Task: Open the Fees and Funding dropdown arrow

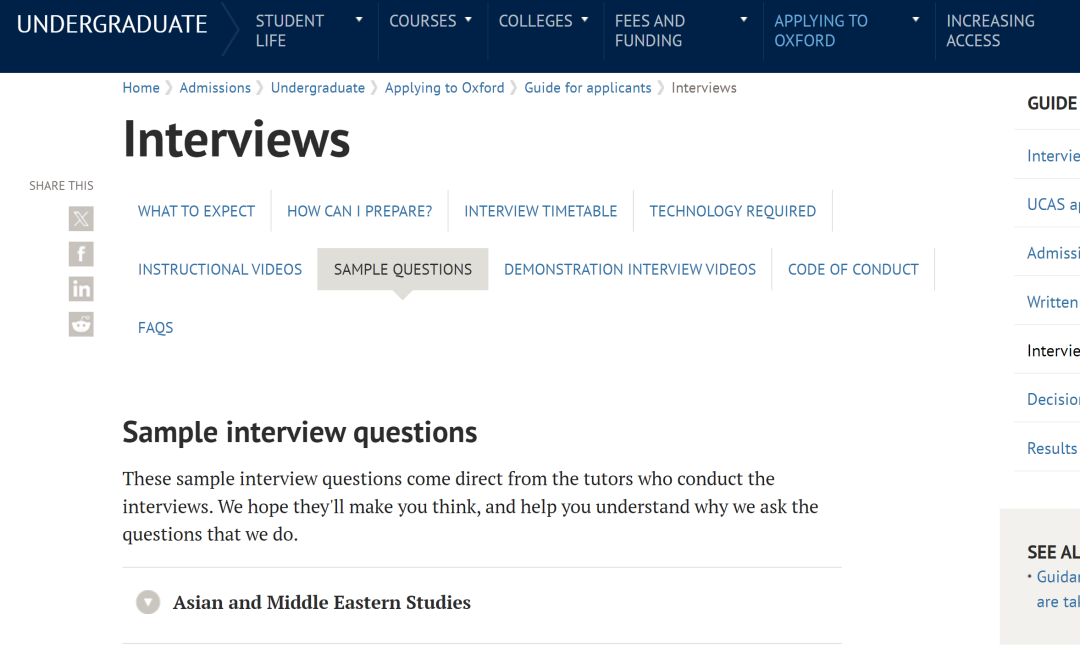Action: coord(744,20)
